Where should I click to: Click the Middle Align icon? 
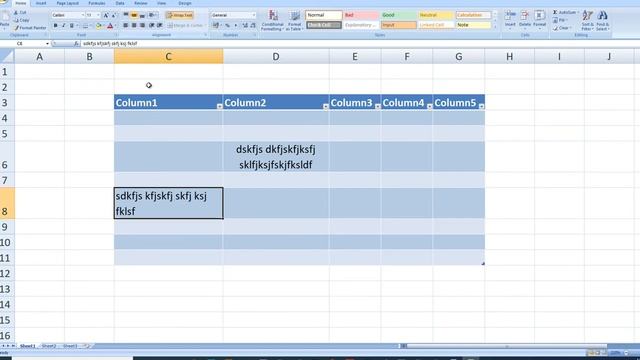134,15
